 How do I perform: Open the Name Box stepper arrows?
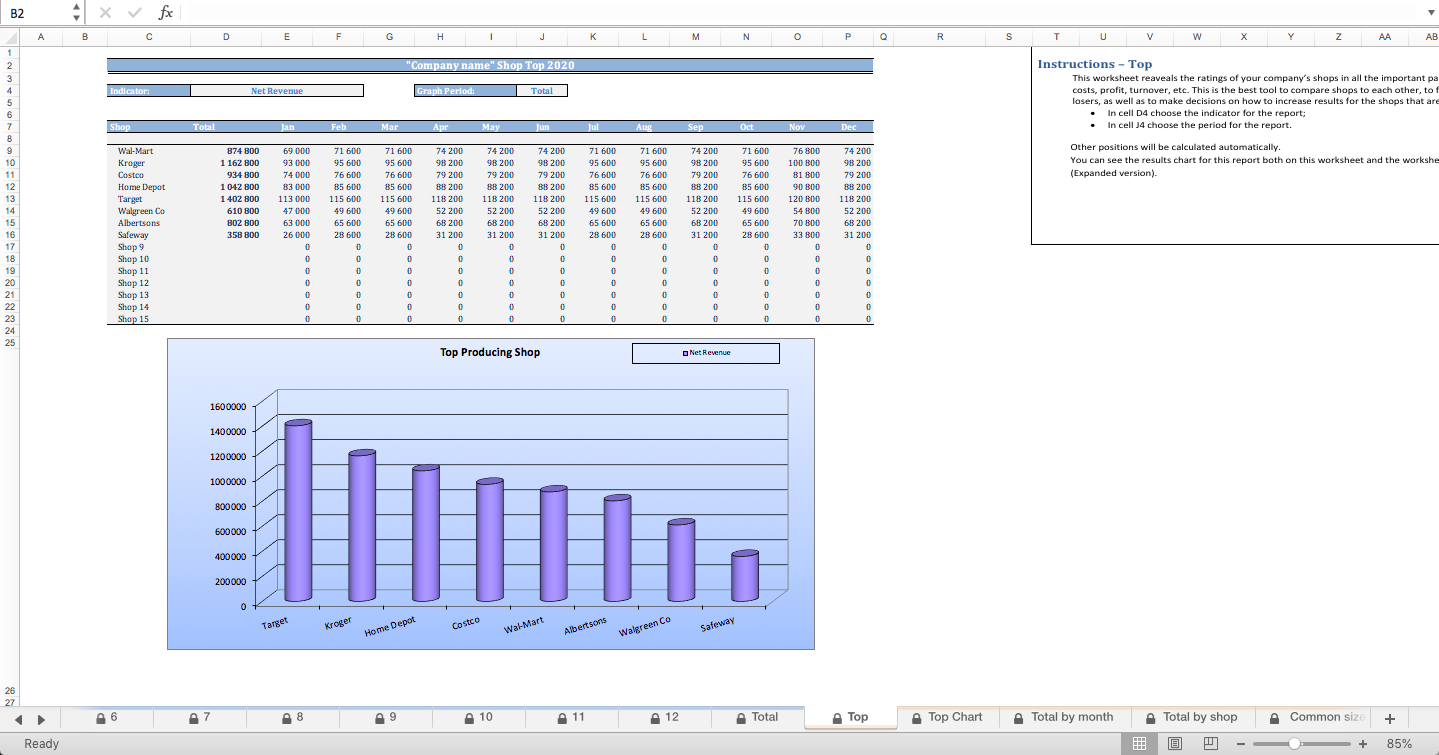[x=77, y=12]
